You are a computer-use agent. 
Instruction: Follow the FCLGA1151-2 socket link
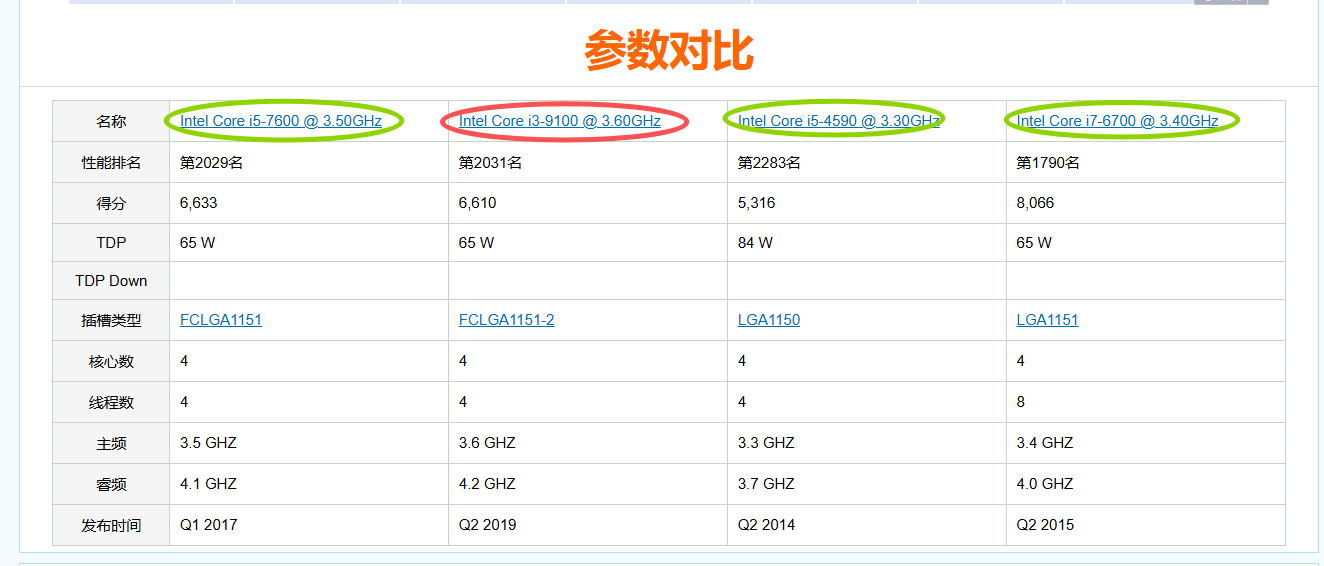[x=506, y=320]
